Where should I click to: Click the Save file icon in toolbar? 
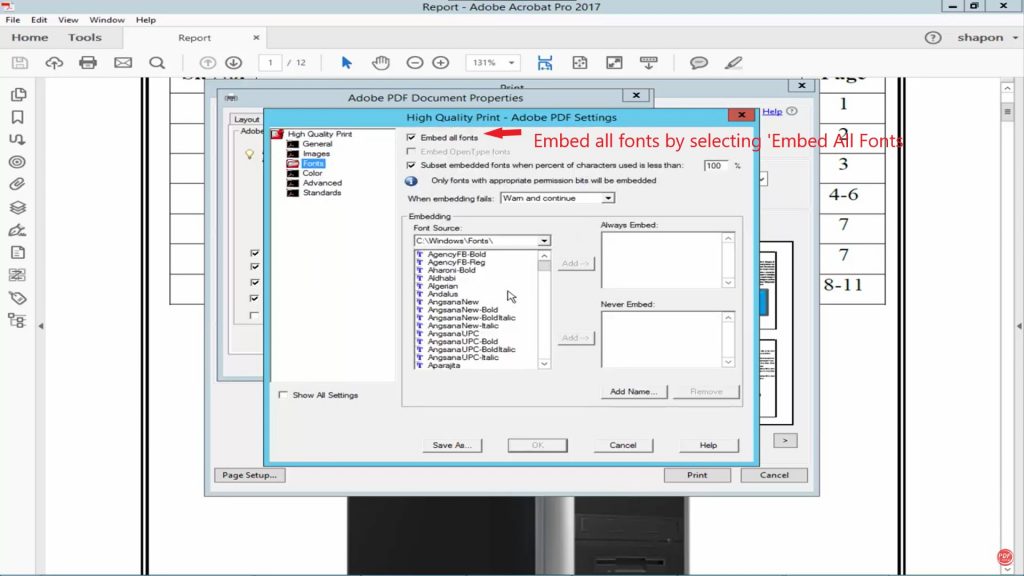(20, 63)
